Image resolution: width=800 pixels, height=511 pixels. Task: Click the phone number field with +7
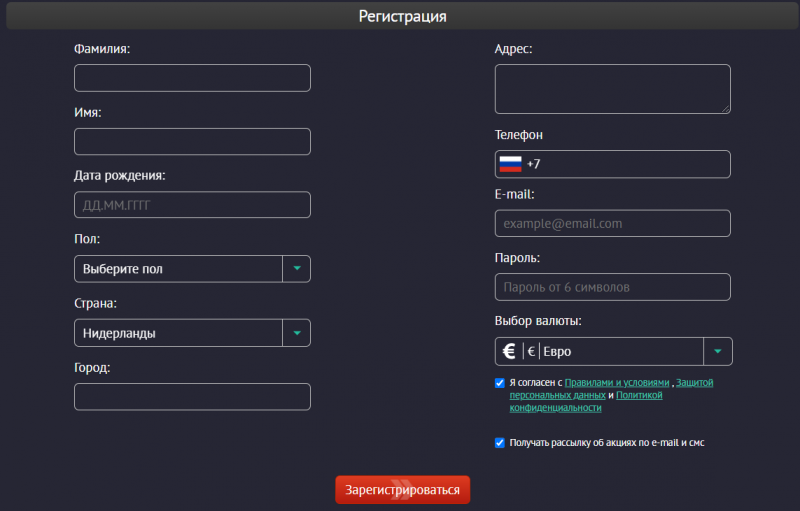[613, 164]
